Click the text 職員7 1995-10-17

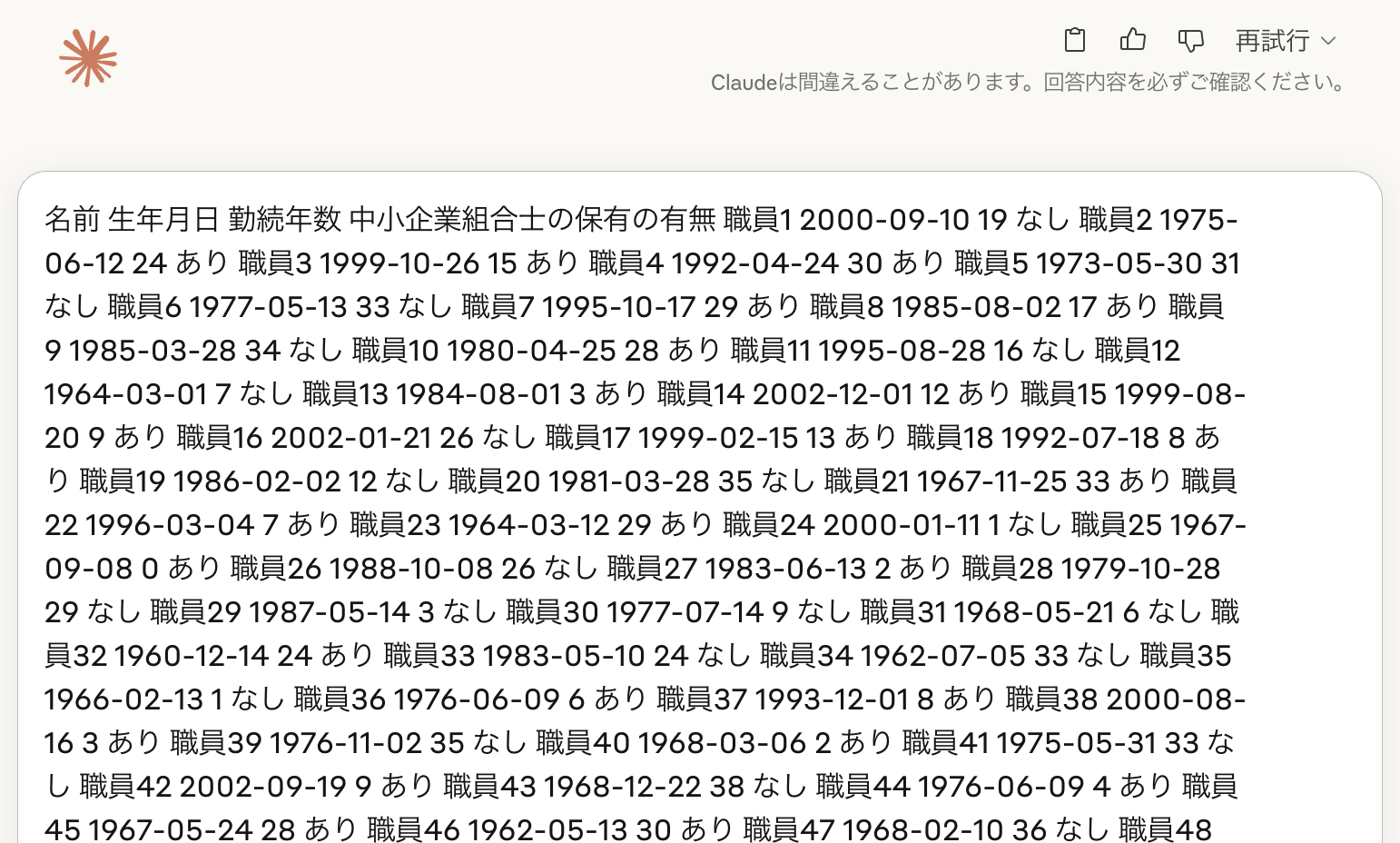point(579,306)
